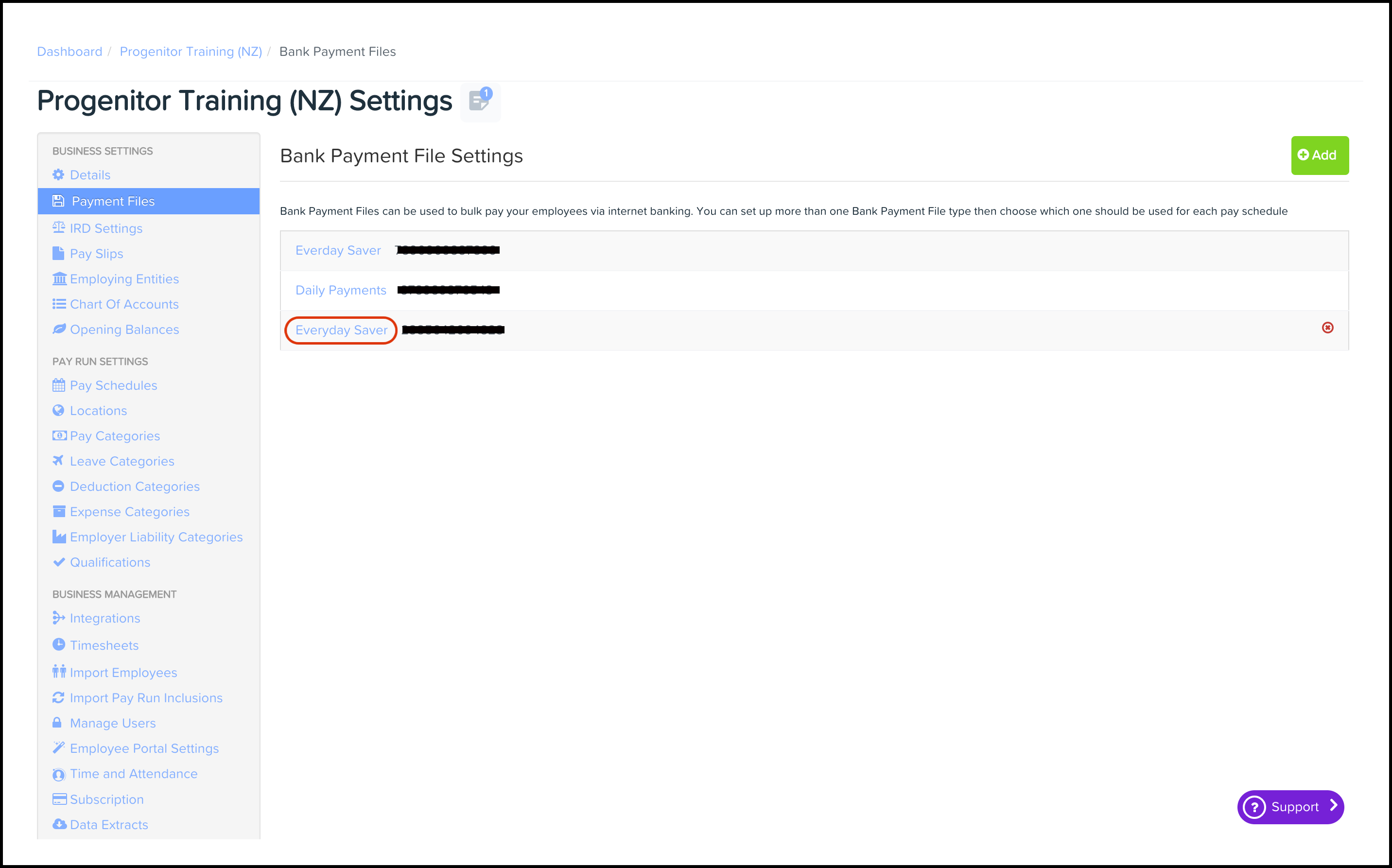Image resolution: width=1392 pixels, height=868 pixels.
Task: Delete the Everyday Saver payment file
Action: [1327, 328]
